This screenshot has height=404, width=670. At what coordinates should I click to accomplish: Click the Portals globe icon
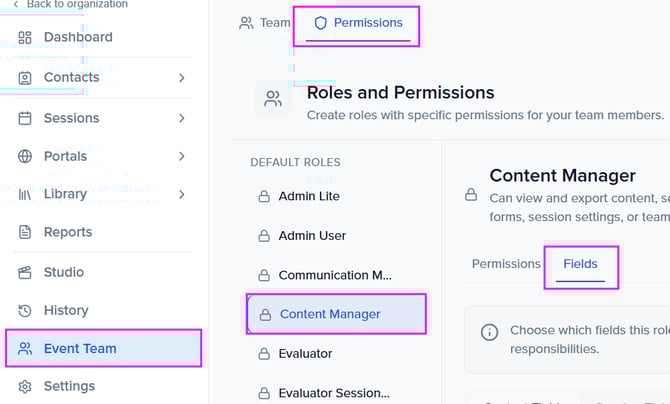coord(25,156)
